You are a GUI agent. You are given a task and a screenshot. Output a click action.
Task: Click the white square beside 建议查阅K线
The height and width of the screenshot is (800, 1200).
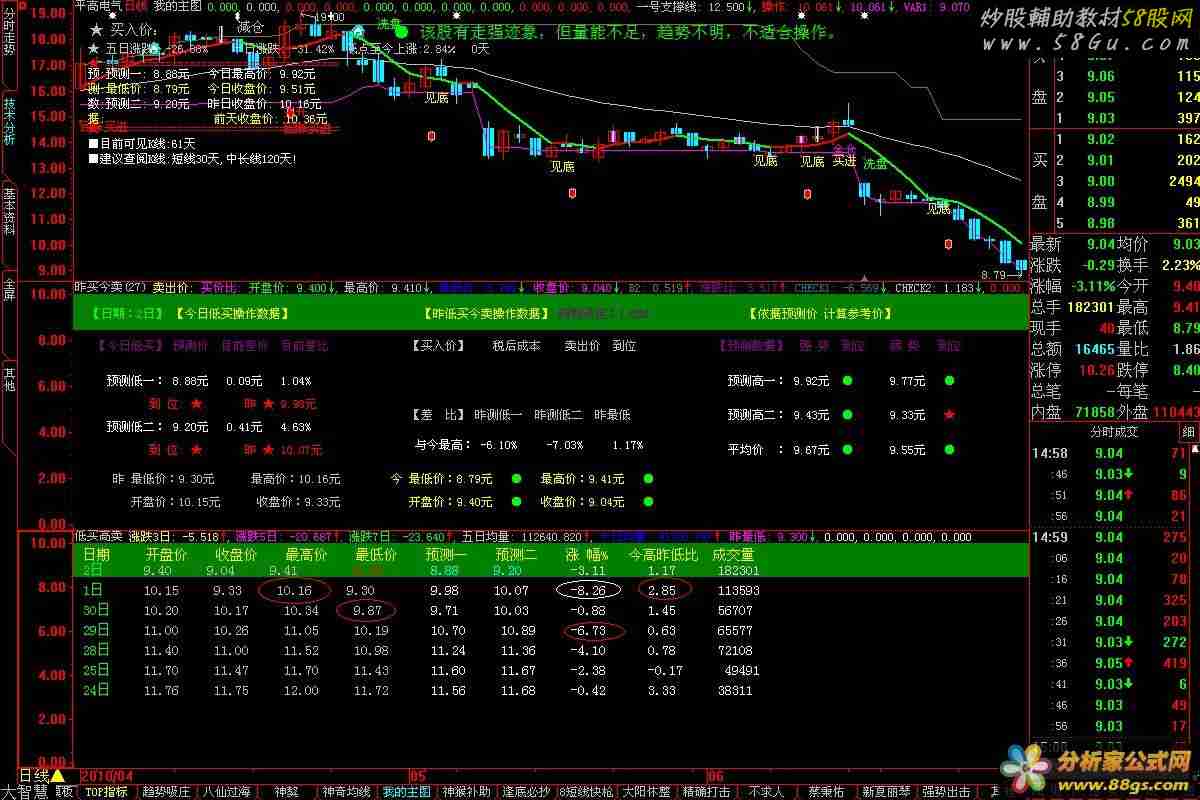click(x=92, y=158)
